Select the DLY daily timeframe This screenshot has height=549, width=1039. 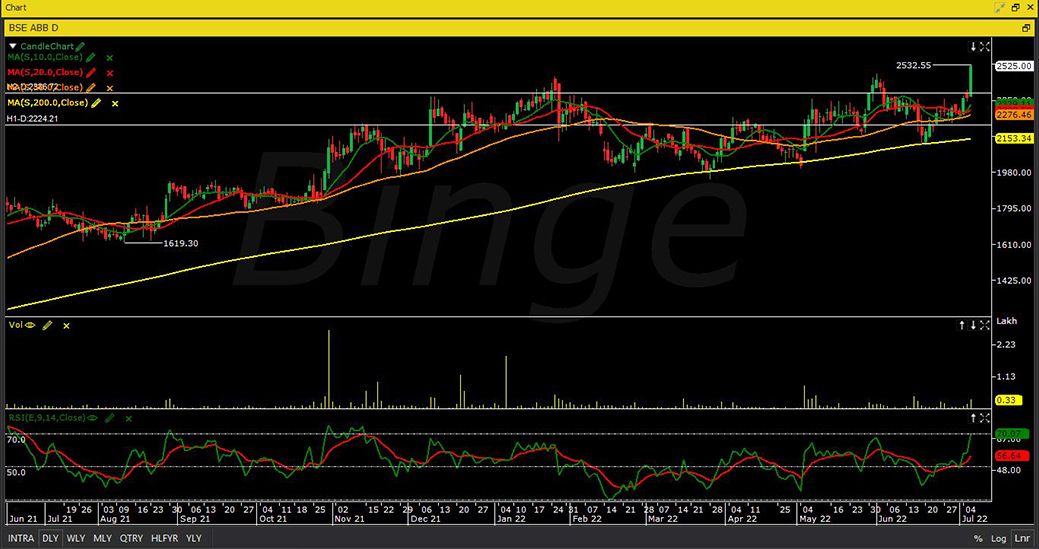click(x=50, y=538)
